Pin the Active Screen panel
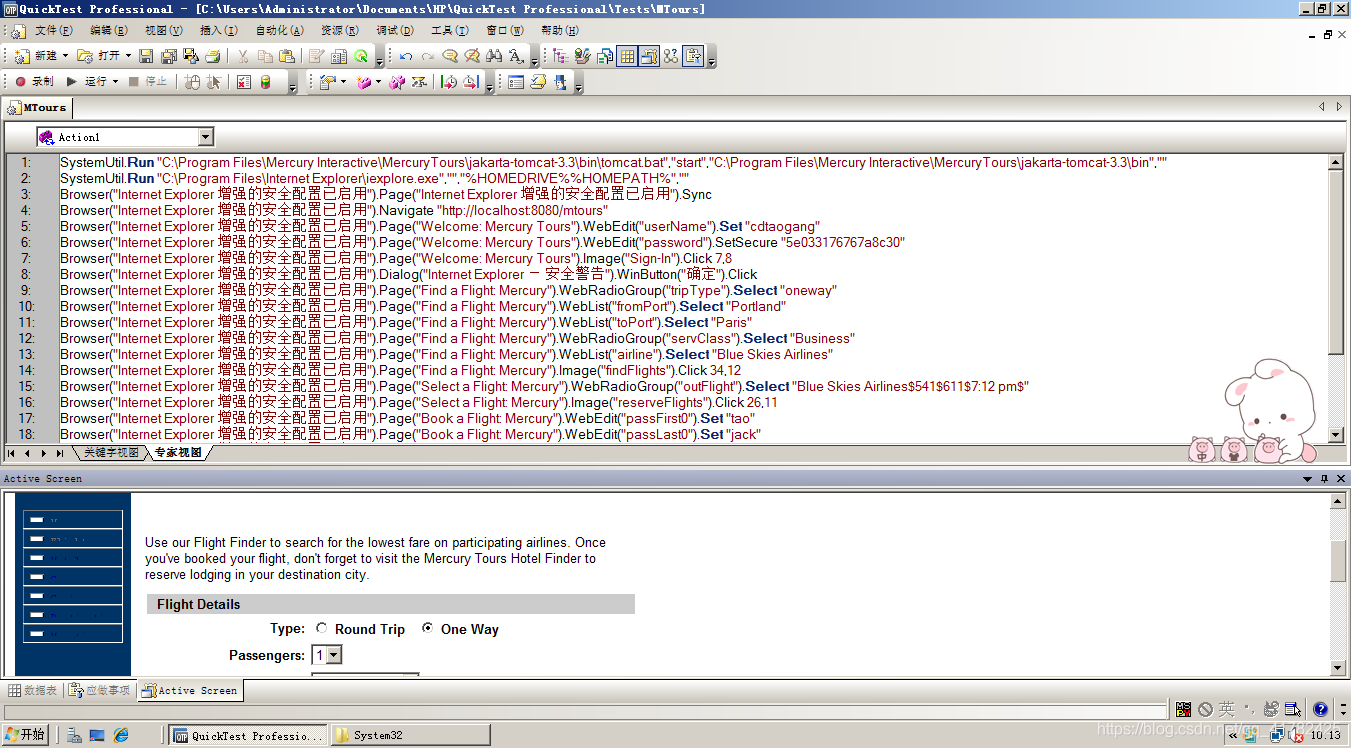The width and height of the screenshot is (1351, 748). 1324,479
